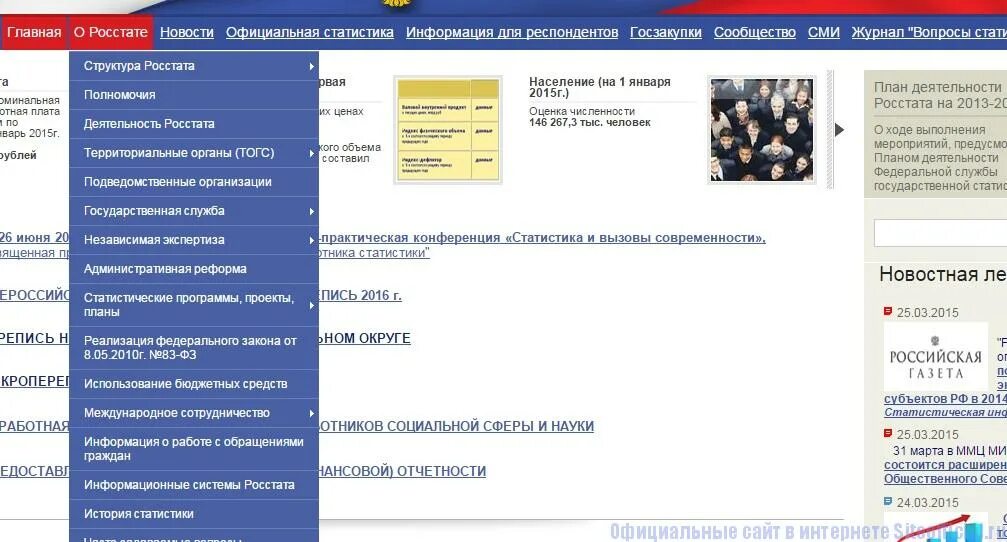This screenshot has height=542, width=1007.
Task: Click the yellow GDP table thumbnail
Action: pyautogui.click(x=448, y=130)
